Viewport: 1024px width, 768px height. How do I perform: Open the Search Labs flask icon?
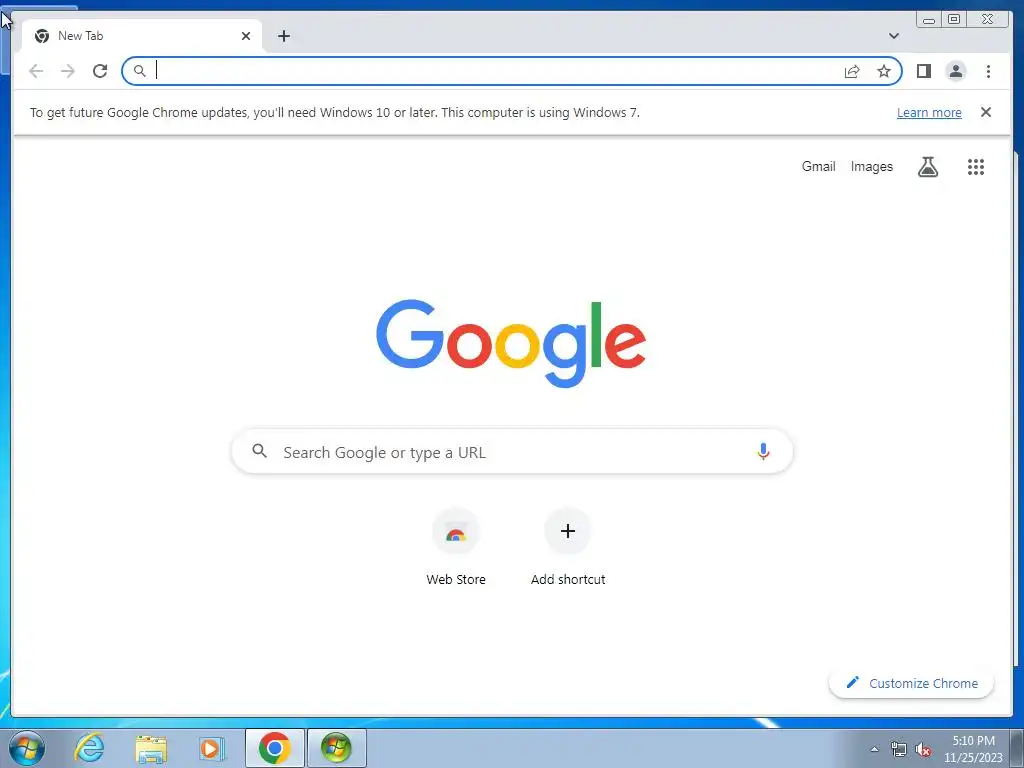click(927, 167)
